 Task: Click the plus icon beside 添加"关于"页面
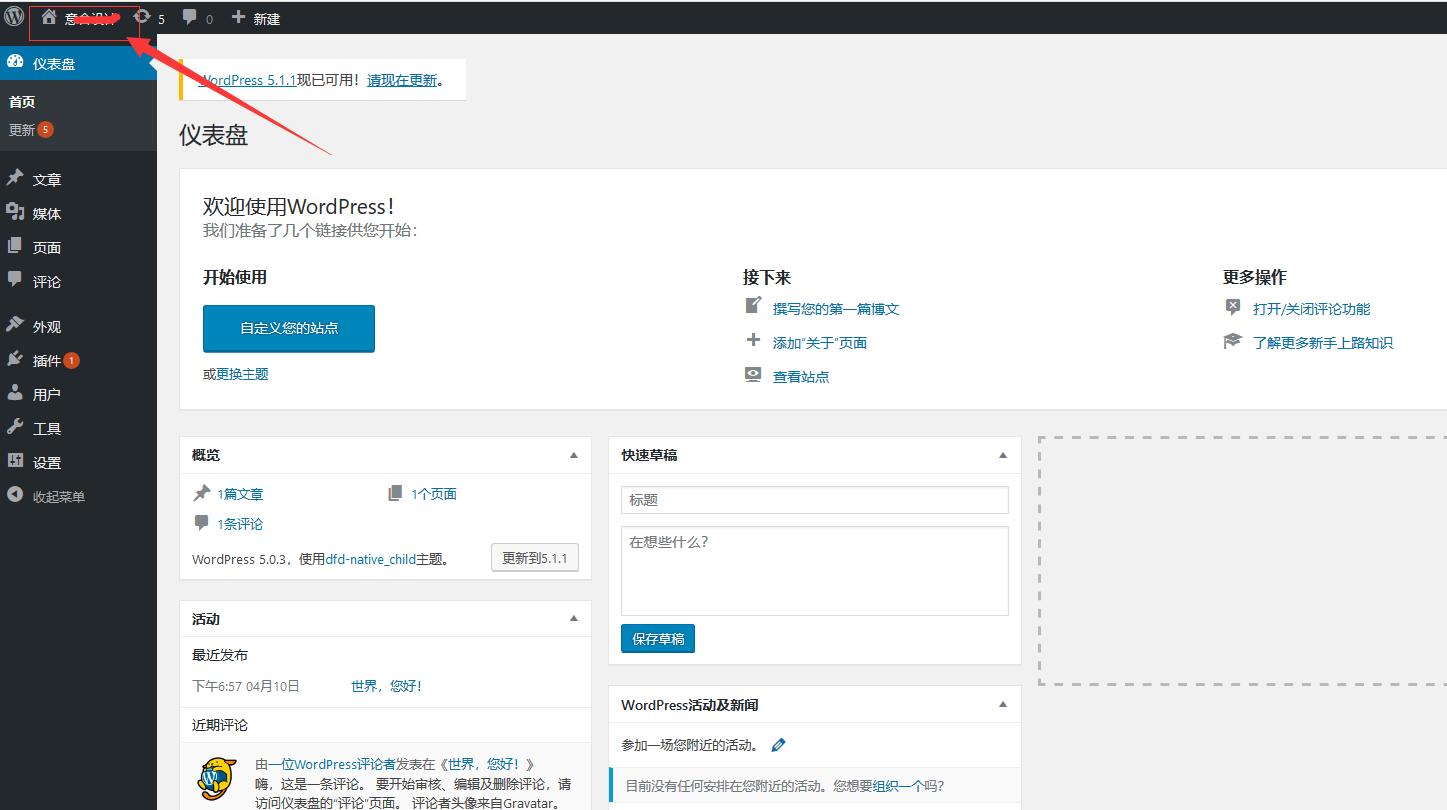click(x=754, y=340)
